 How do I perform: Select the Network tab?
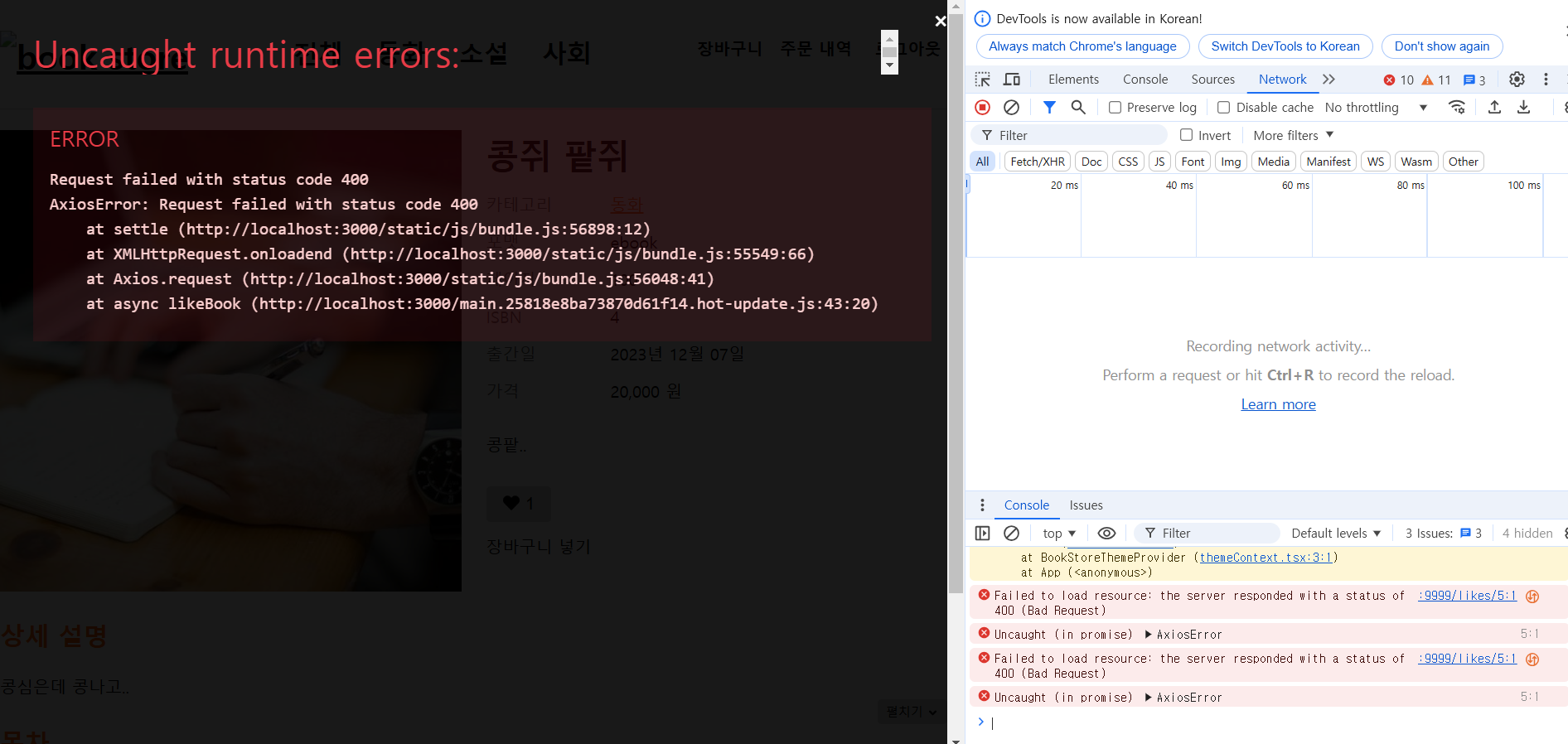(x=1282, y=80)
